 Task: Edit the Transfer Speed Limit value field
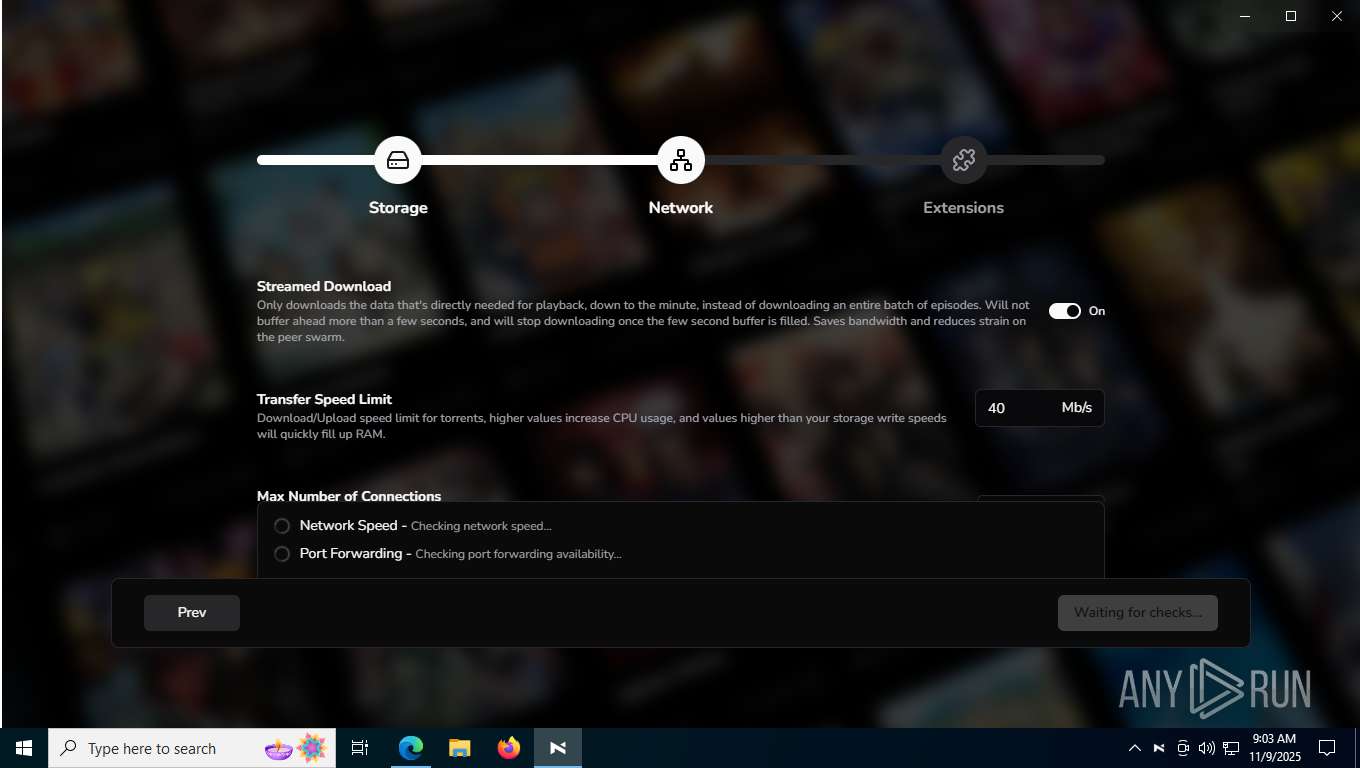(1040, 408)
